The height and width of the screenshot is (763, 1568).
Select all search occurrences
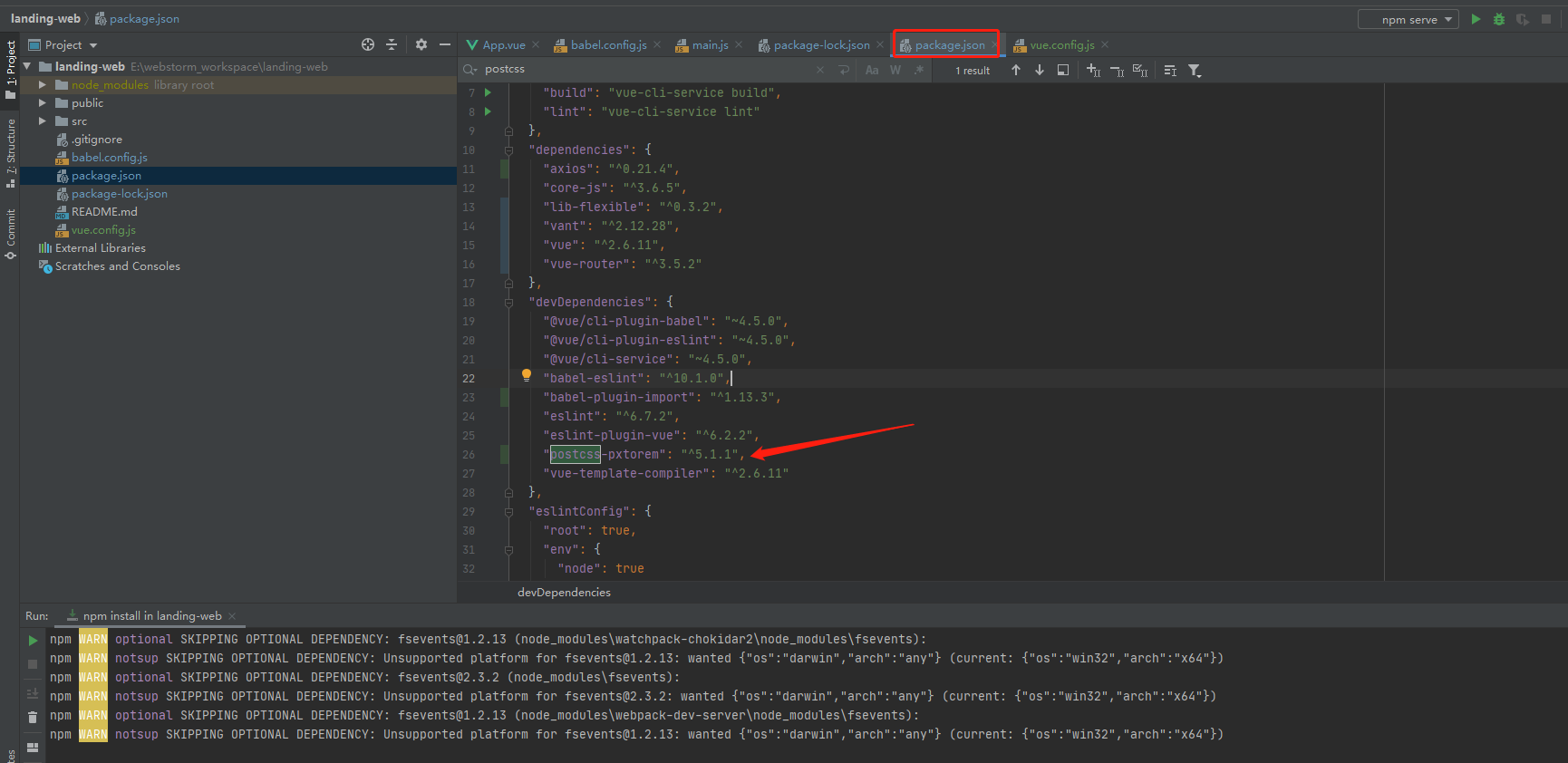pyautogui.click(x=1140, y=70)
